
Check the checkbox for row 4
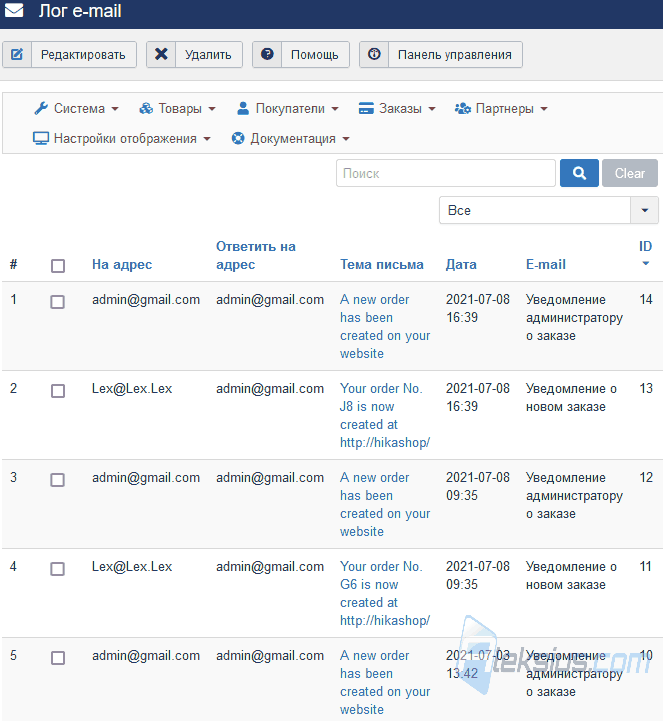click(57, 569)
